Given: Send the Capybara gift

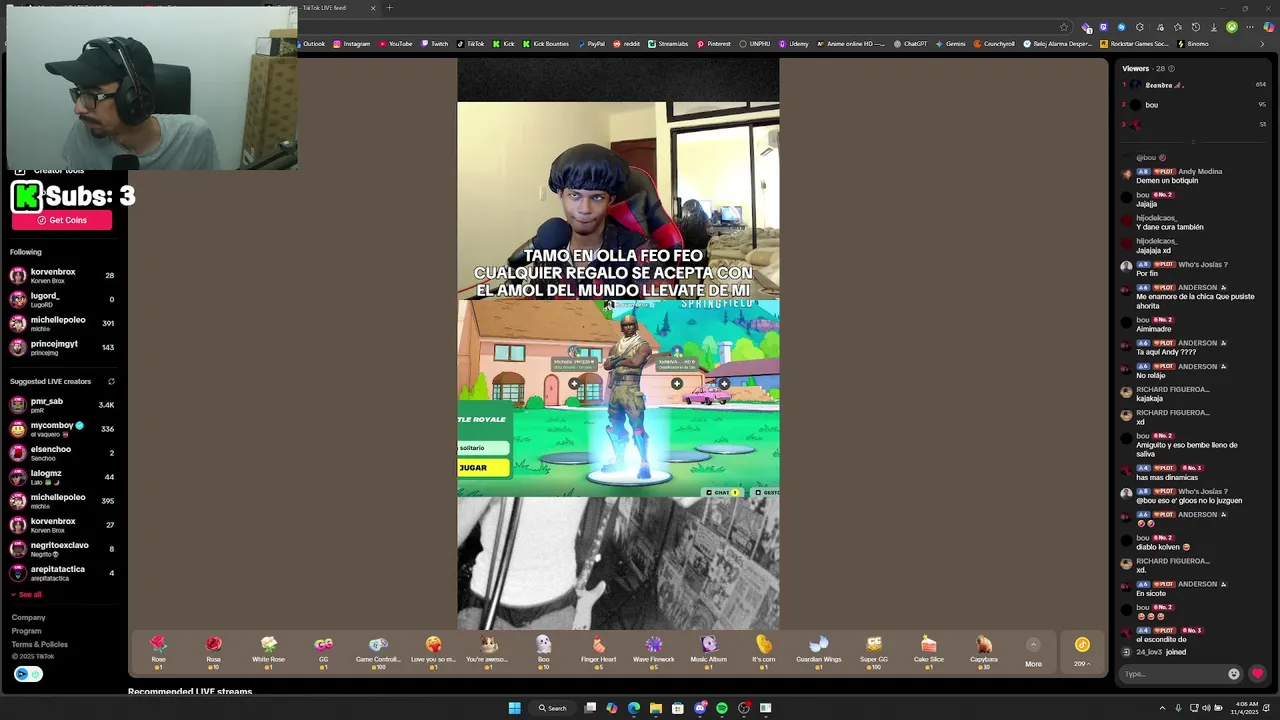Looking at the screenshot, I should click(983, 651).
